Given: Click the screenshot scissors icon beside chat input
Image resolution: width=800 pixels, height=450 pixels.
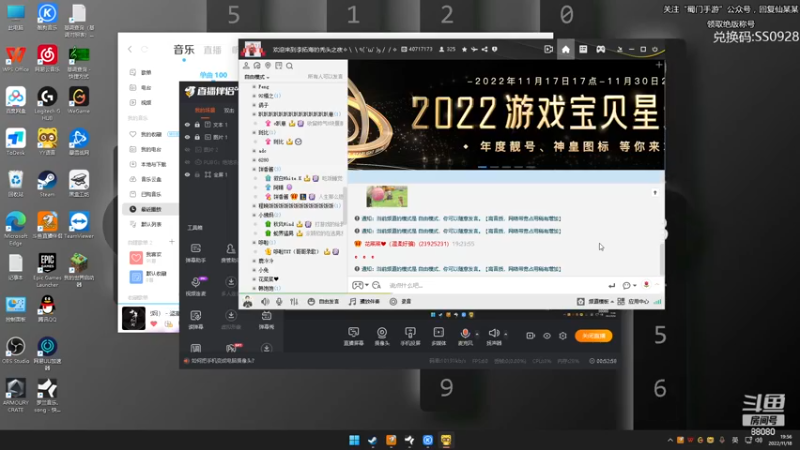Looking at the screenshot, I should coord(377,285).
